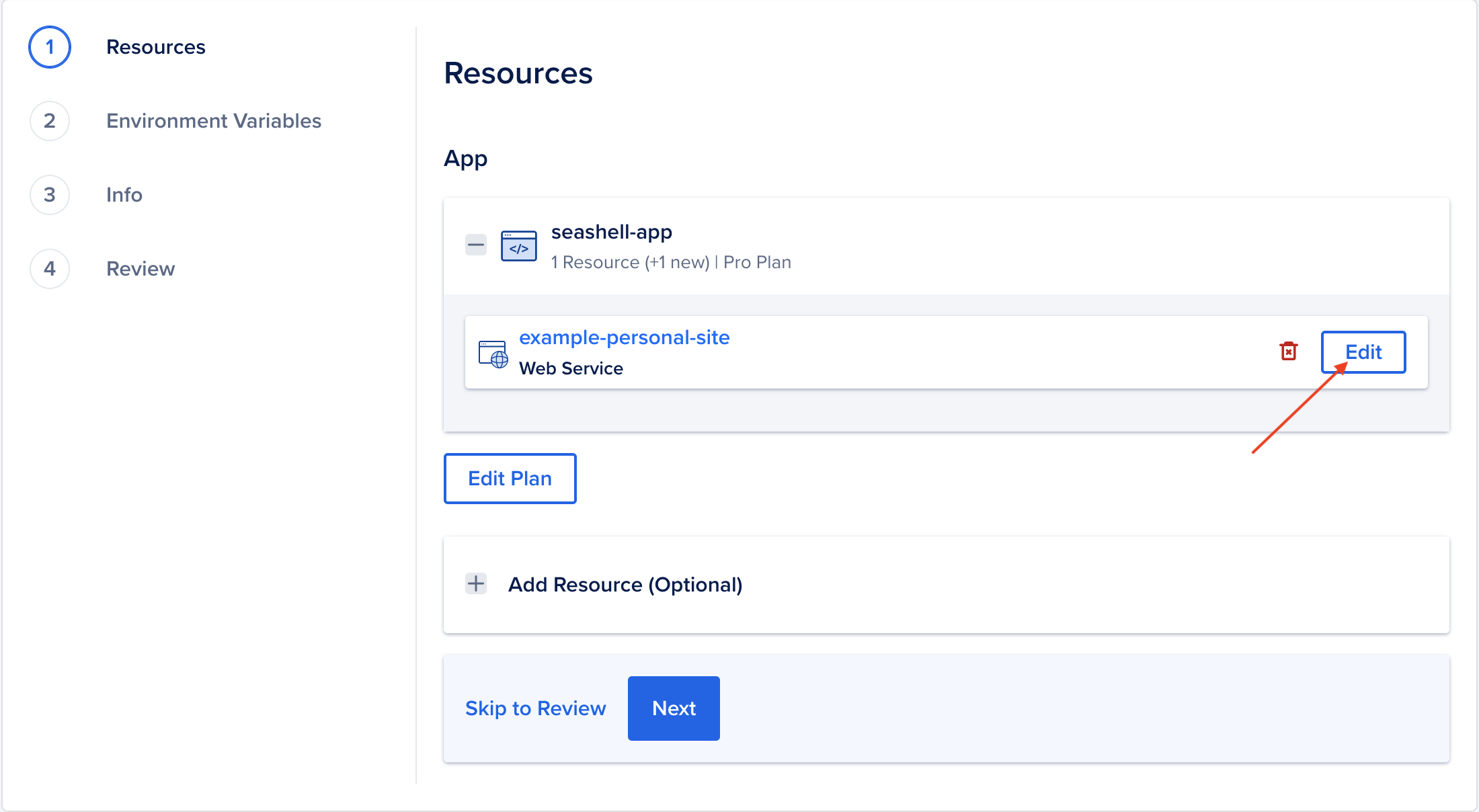Expand Add Resource (Optional) plus icon
The image size is (1479, 812).
coord(476,583)
